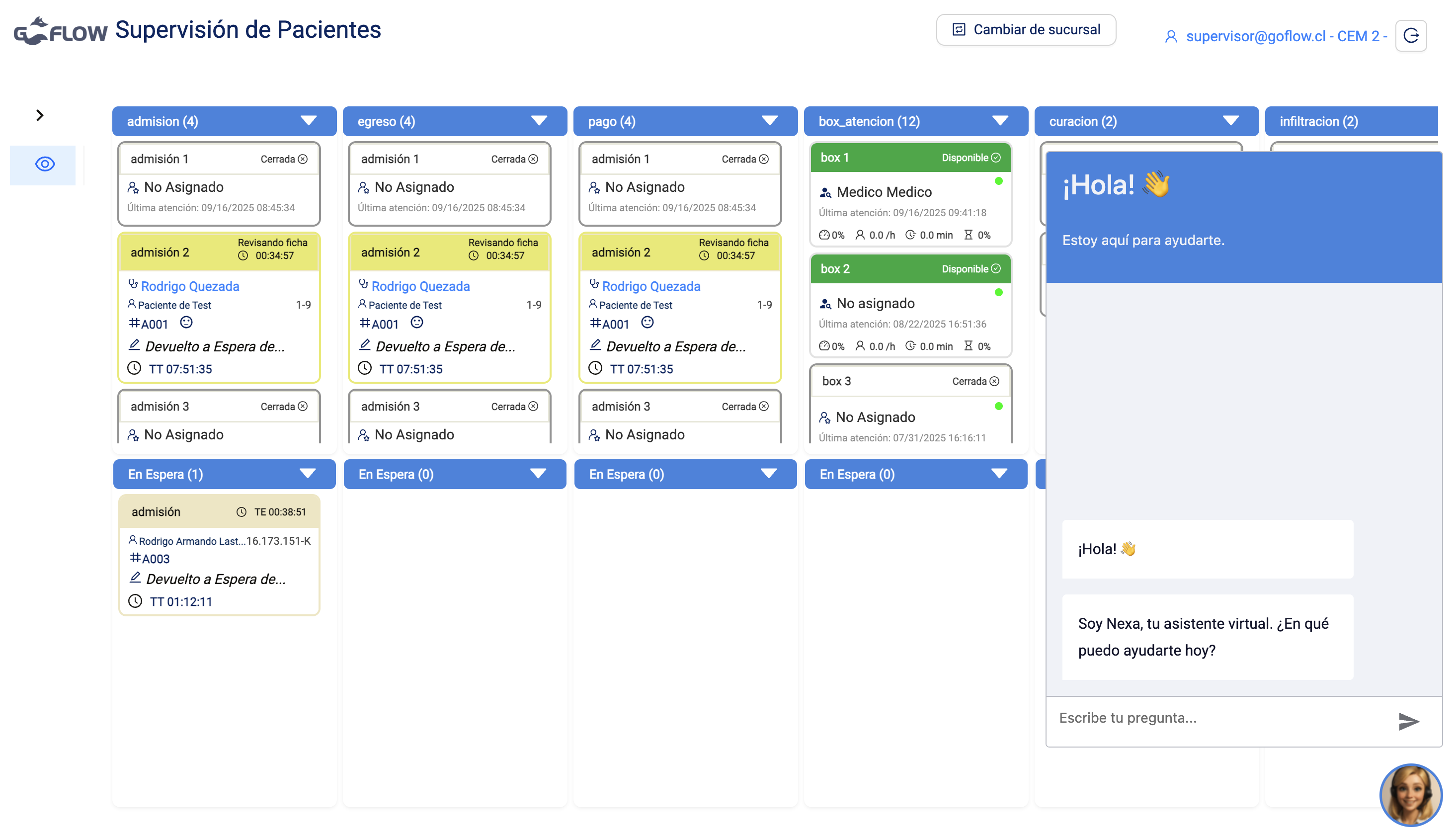Click the eye icon in the sidebar
The width and height of the screenshot is (1456, 838).
click(44, 164)
